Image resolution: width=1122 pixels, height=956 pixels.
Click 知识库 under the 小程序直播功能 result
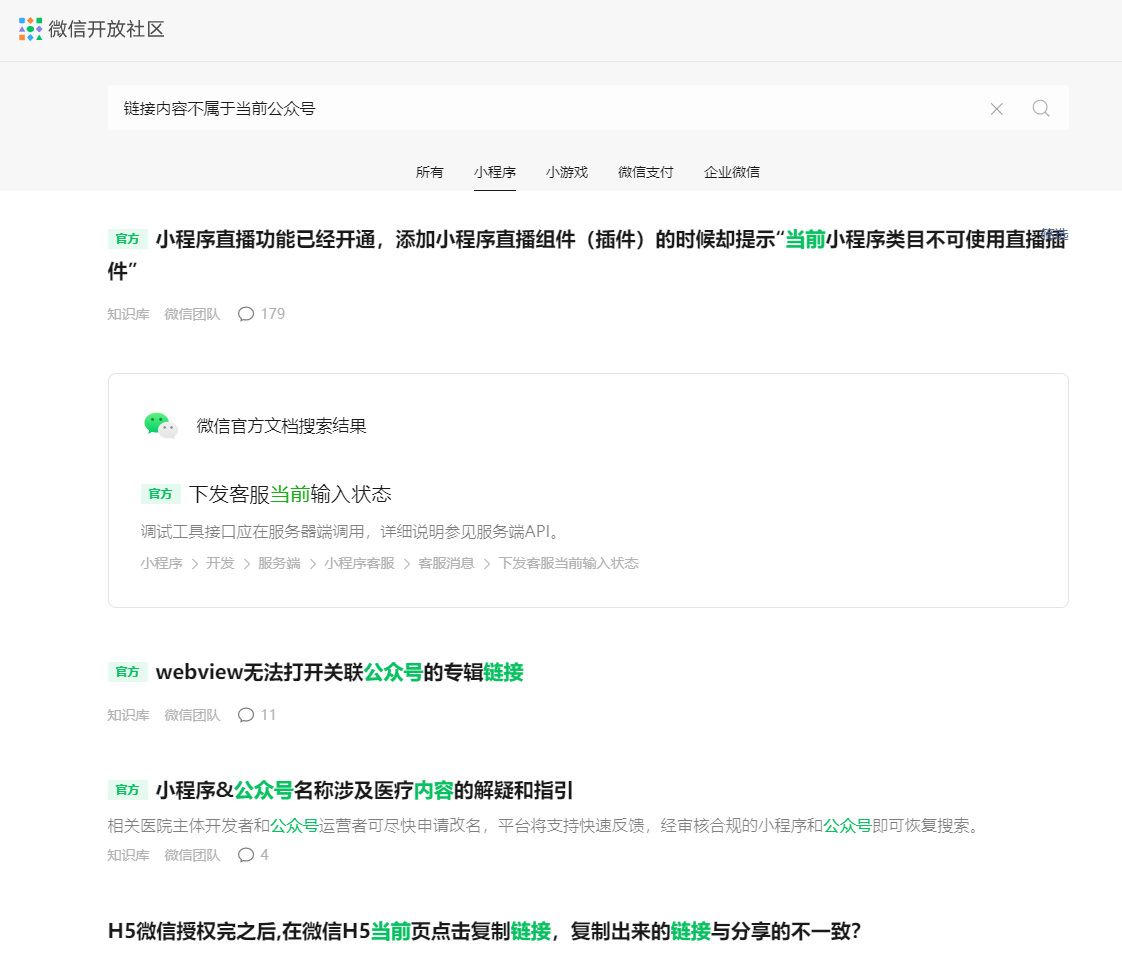[128, 314]
